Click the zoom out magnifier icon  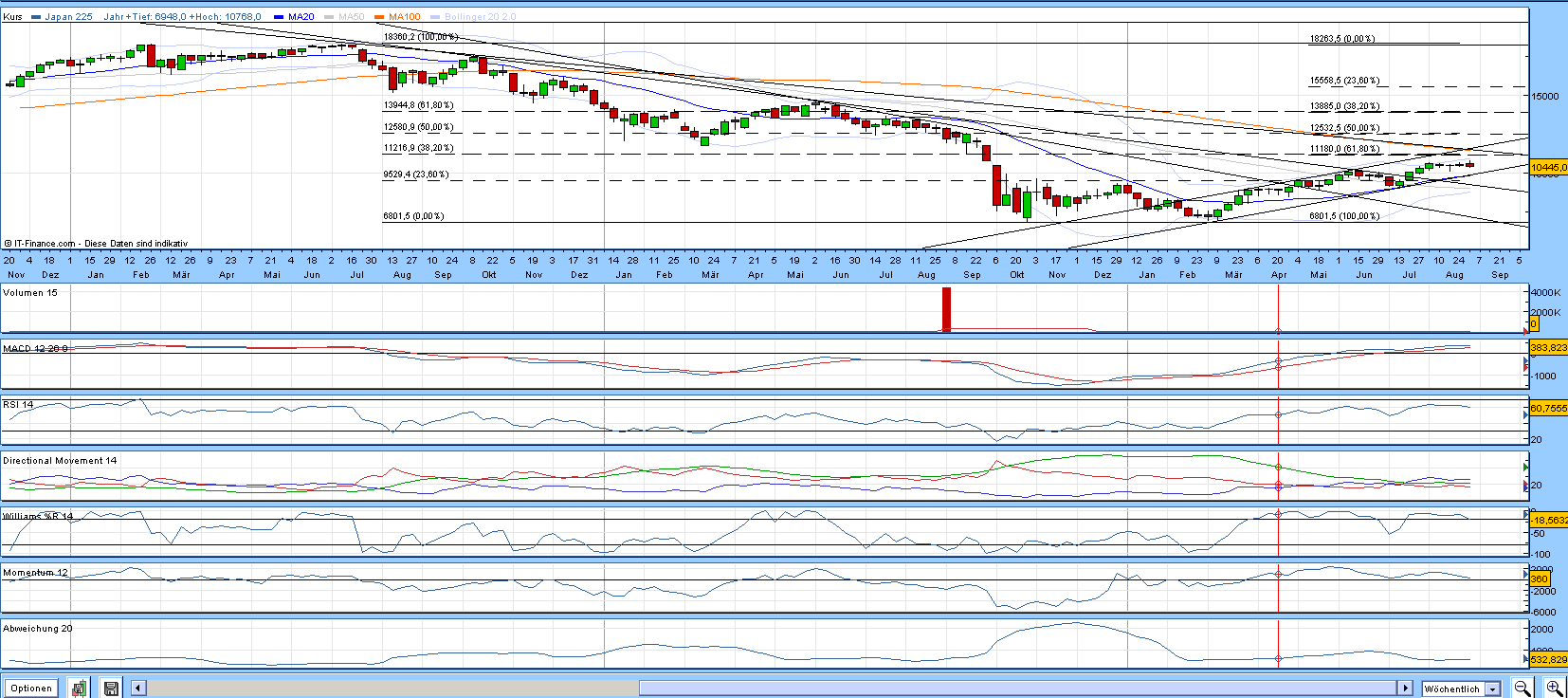(1522, 689)
